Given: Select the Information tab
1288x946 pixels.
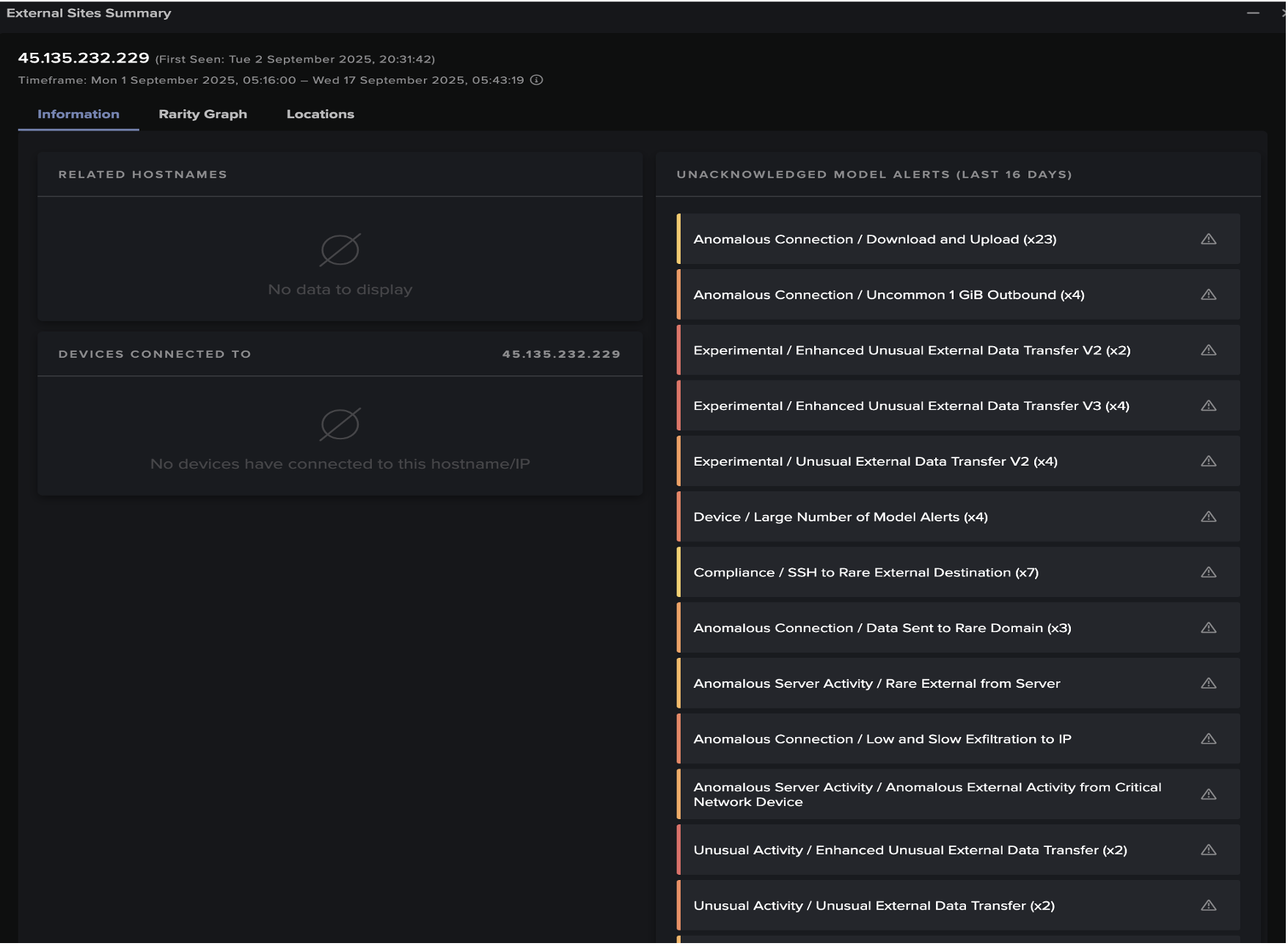Looking at the screenshot, I should 77,114.
